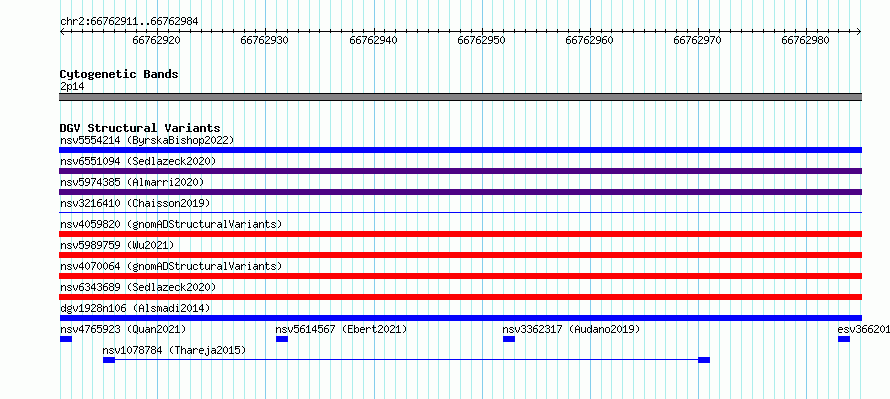Screen dimensions: 890x399
Task: Open variant label nsv1078784 (Thareja2015)
Action: coord(174,351)
